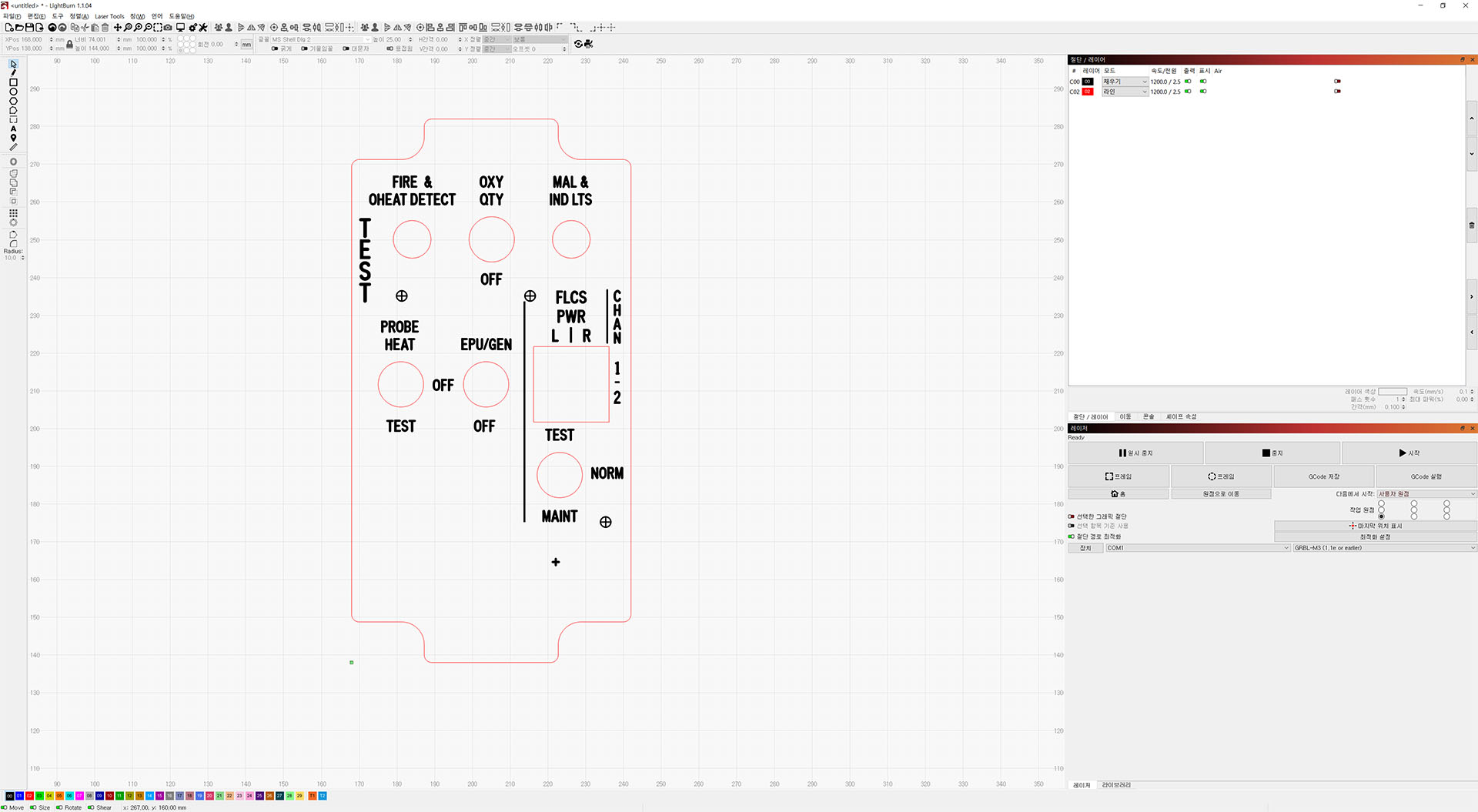Click trash icon beside layers panel
Viewport: 1478px width, 812px height.
point(1472,226)
